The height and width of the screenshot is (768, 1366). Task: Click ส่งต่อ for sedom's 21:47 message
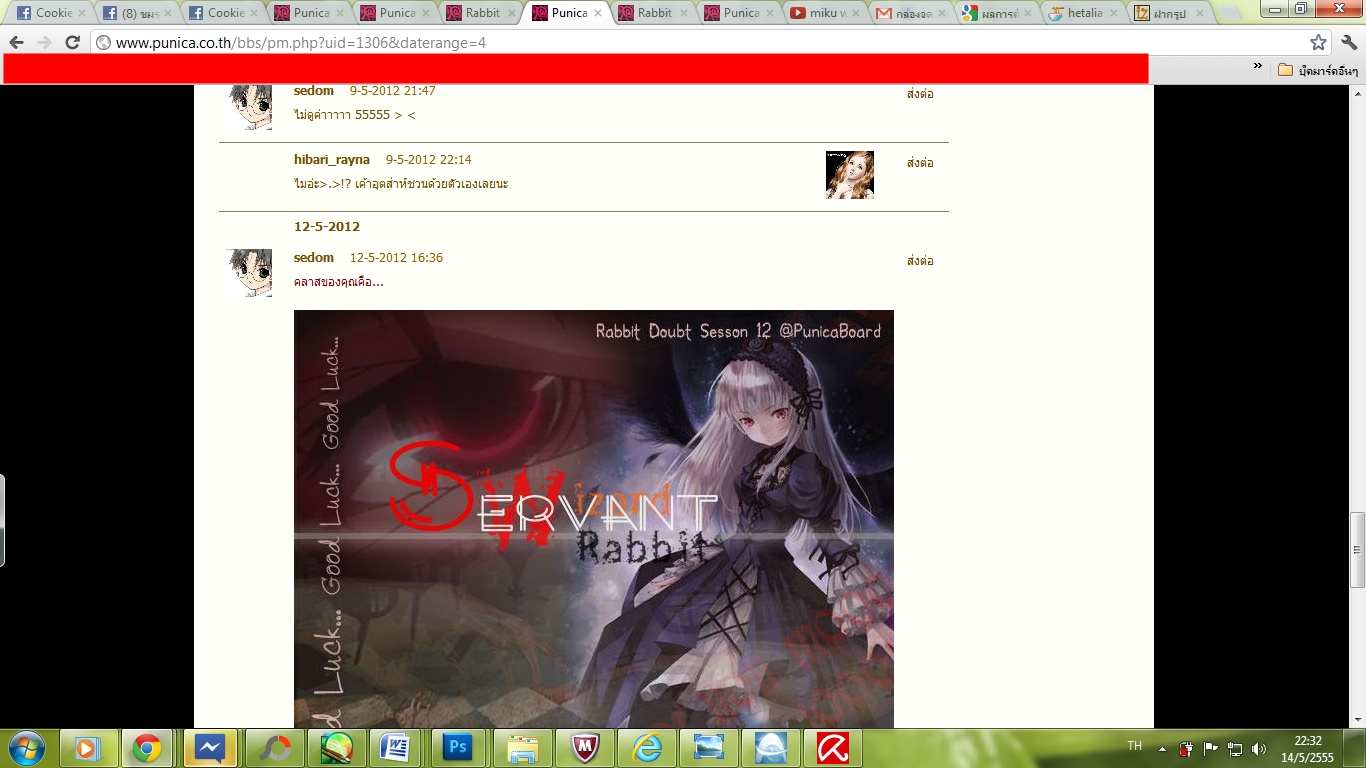click(x=920, y=94)
